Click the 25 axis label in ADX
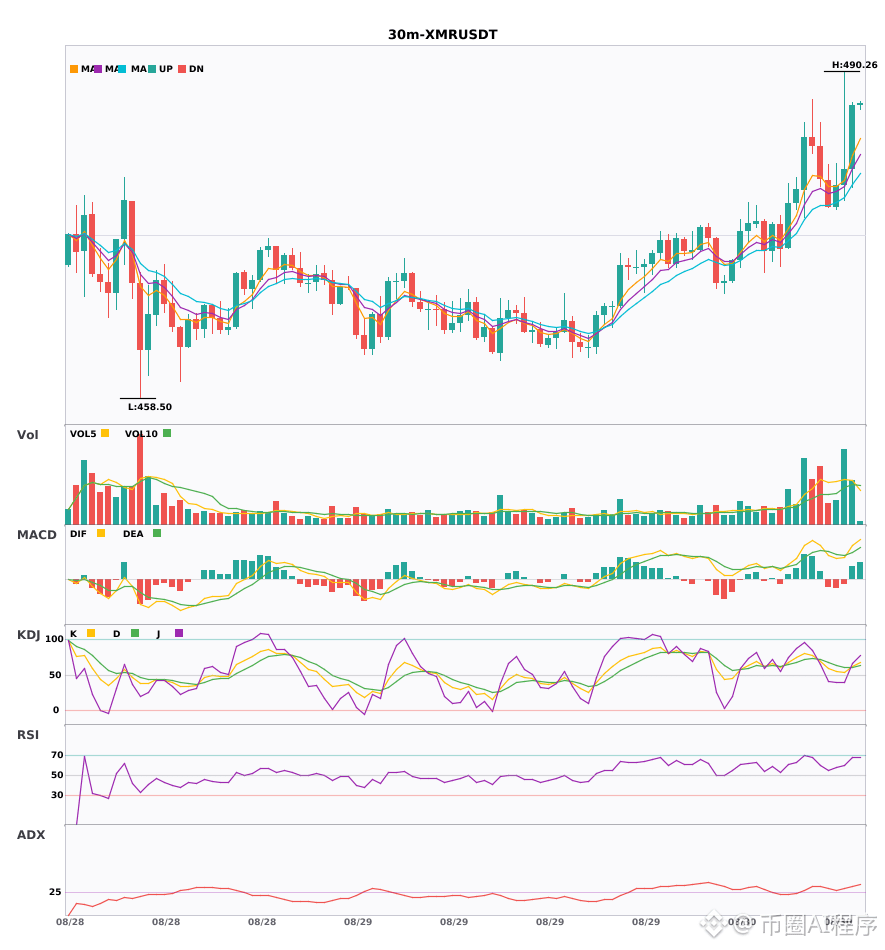The height and width of the screenshot is (950, 885). pos(55,892)
